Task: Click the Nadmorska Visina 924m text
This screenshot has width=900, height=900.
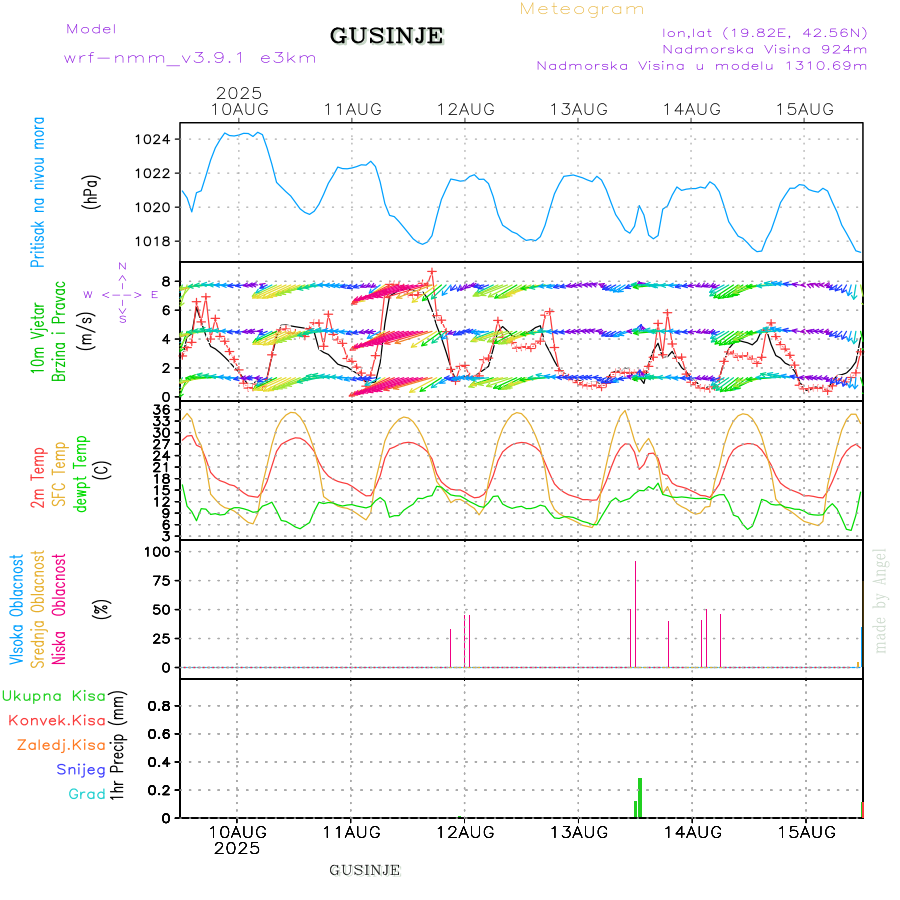Action: point(764,48)
